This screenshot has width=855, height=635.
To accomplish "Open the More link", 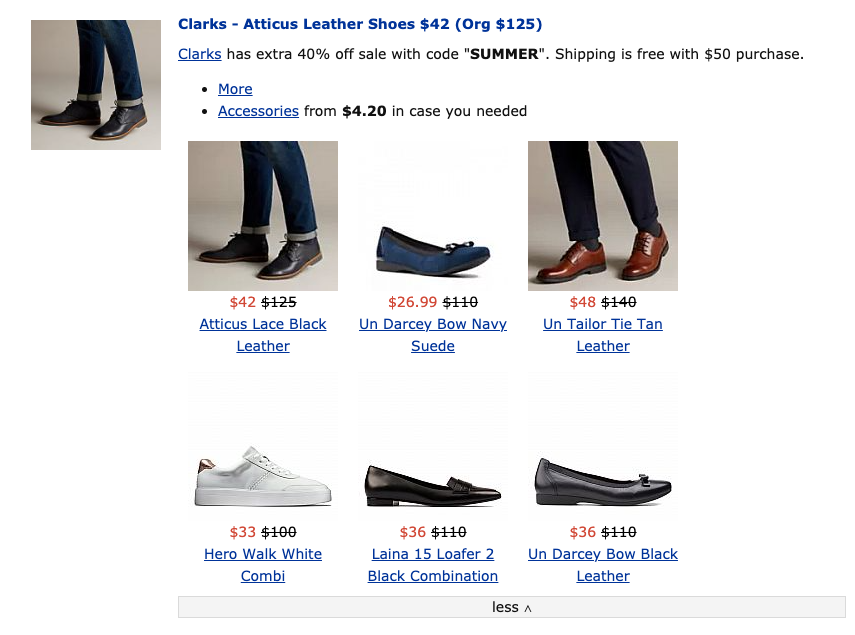I will [235, 89].
